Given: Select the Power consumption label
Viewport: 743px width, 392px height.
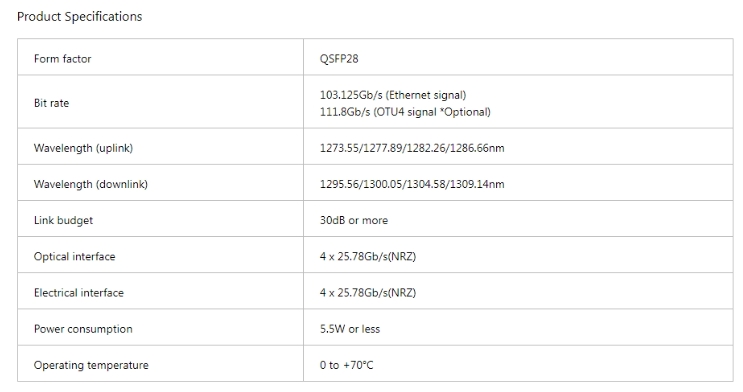Looking at the screenshot, I should tap(83, 329).
